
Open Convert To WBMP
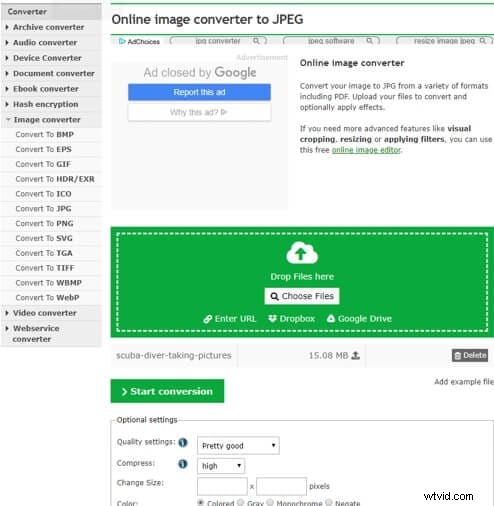[48, 283]
